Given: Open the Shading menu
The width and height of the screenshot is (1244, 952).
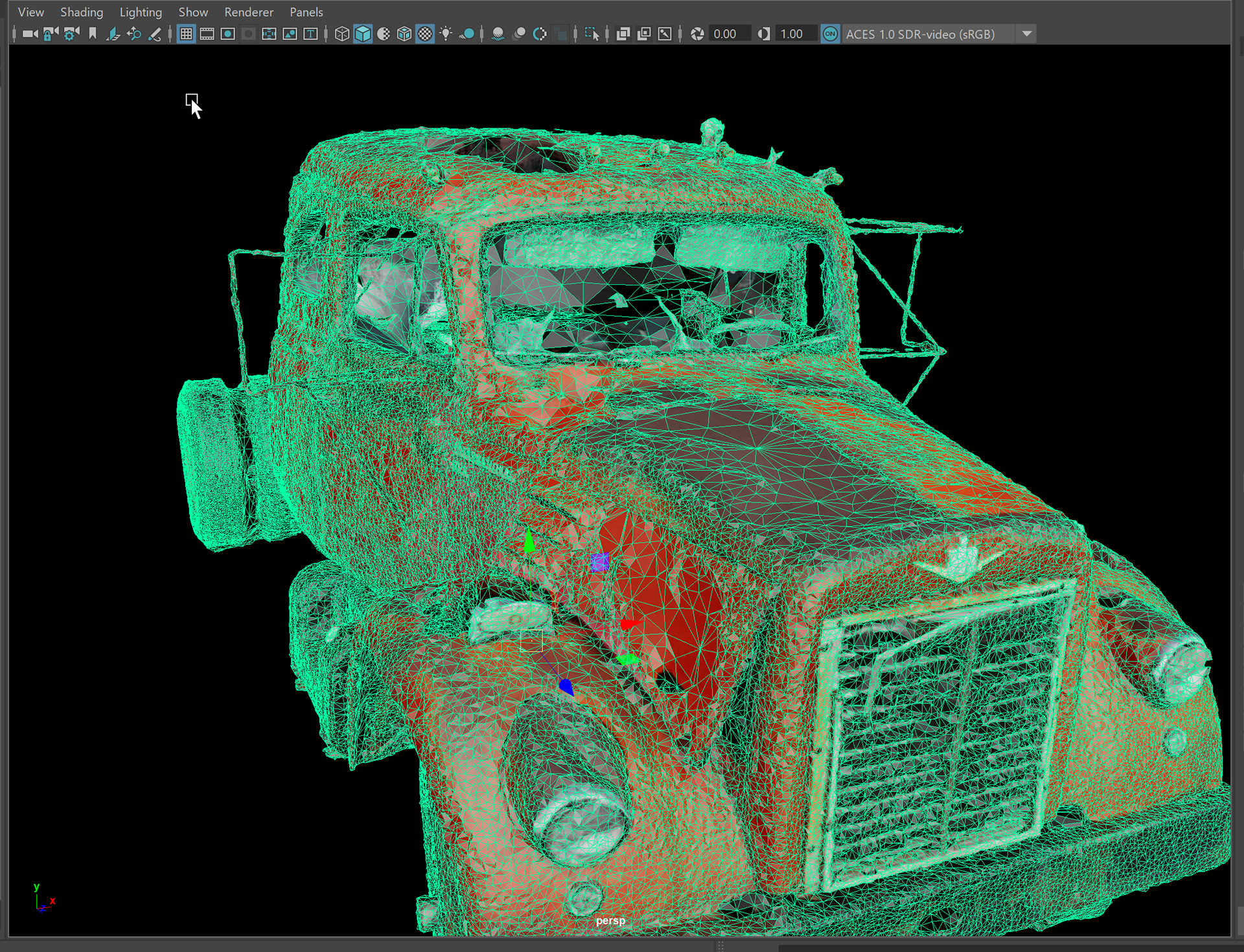Looking at the screenshot, I should pyautogui.click(x=82, y=12).
